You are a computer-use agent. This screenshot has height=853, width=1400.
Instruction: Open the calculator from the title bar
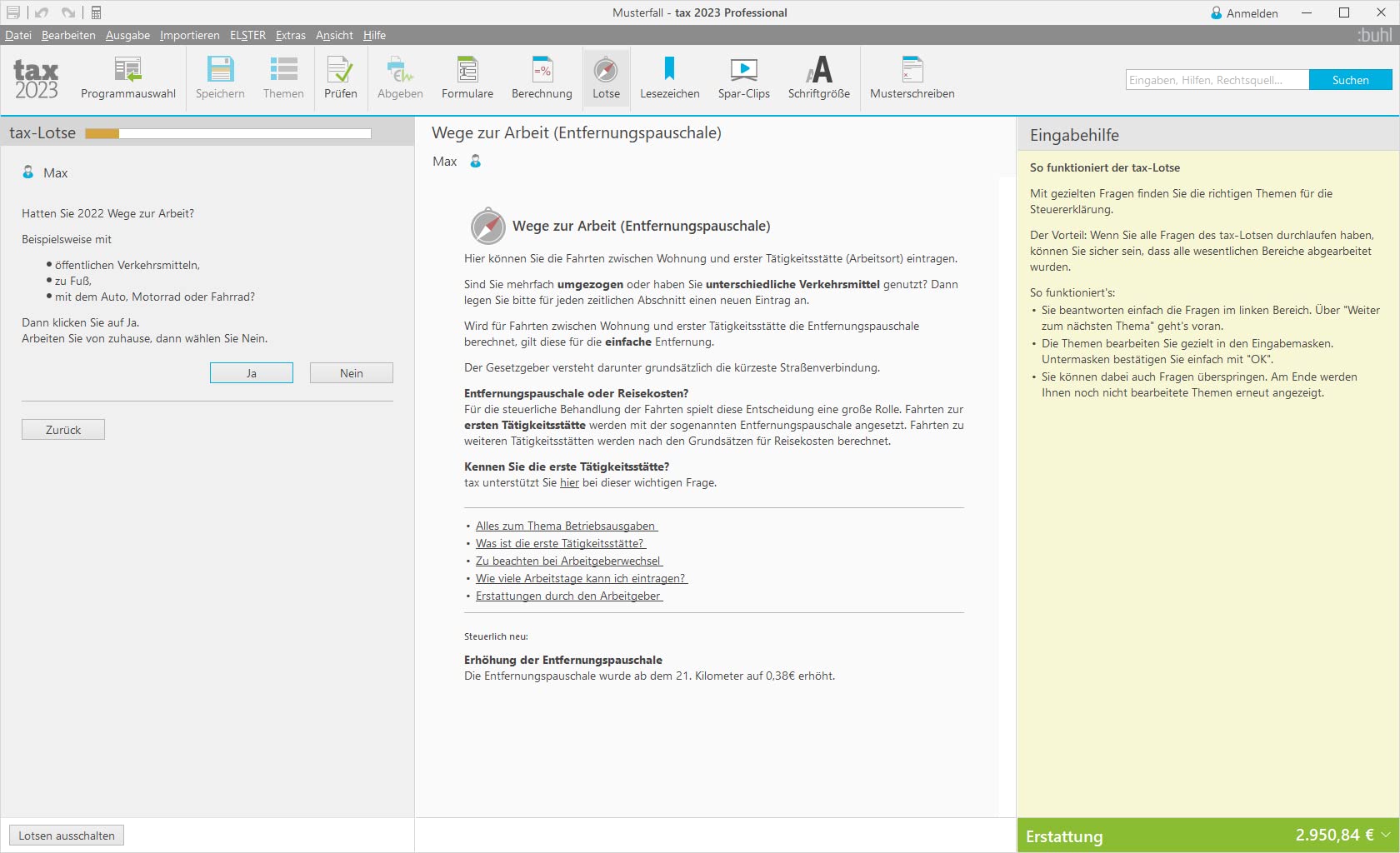pyautogui.click(x=96, y=12)
